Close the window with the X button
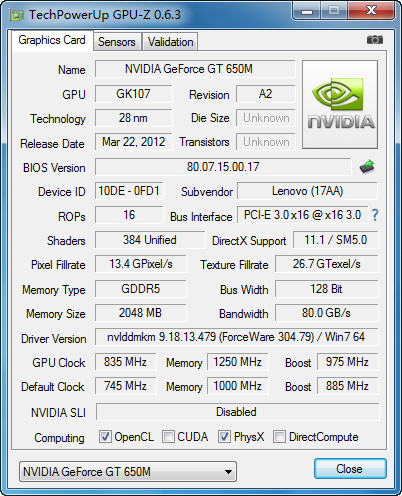Viewport: 402px width, 496px height. point(371,11)
